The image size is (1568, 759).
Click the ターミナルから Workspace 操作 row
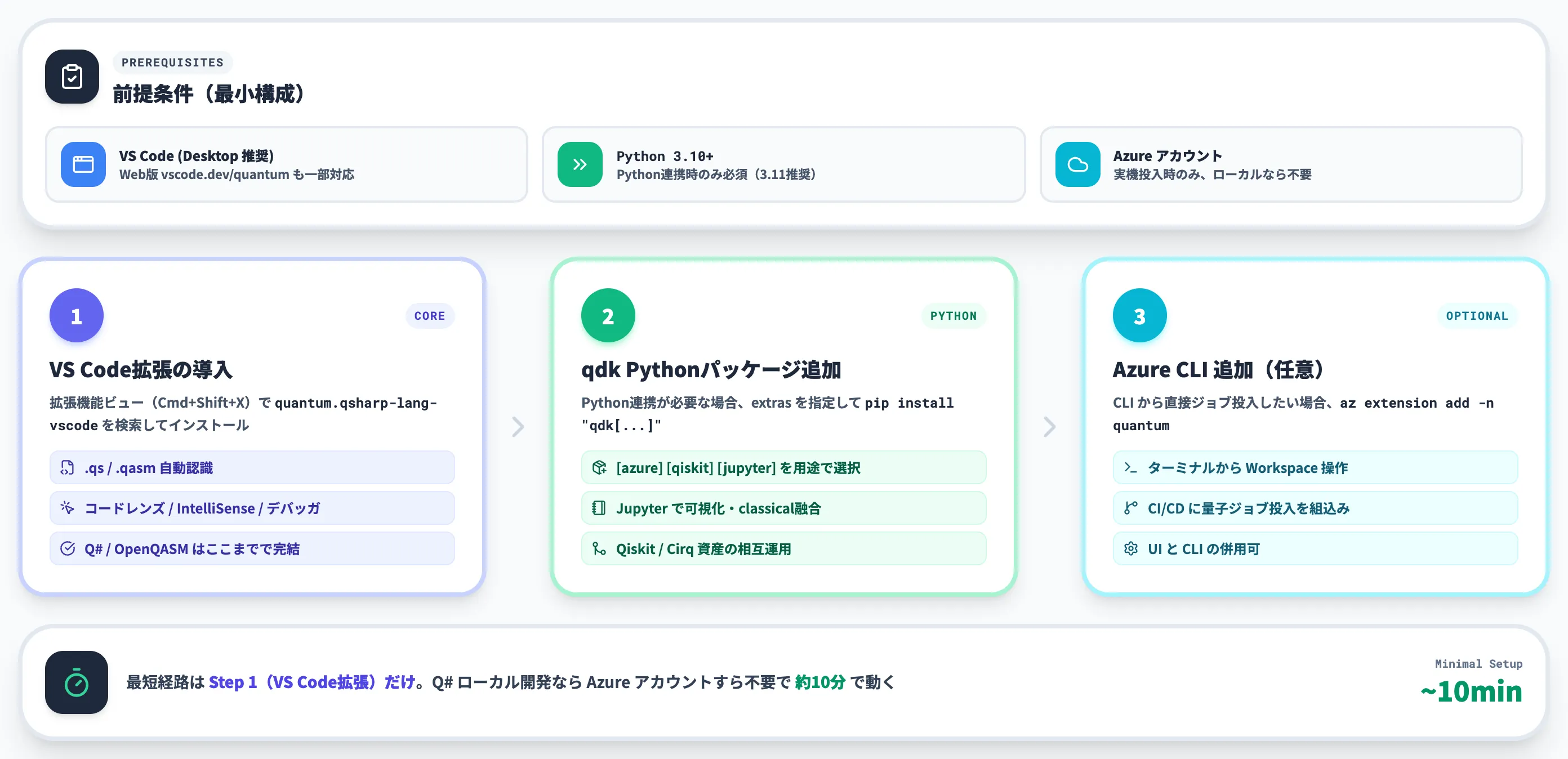tap(1315, 467)
